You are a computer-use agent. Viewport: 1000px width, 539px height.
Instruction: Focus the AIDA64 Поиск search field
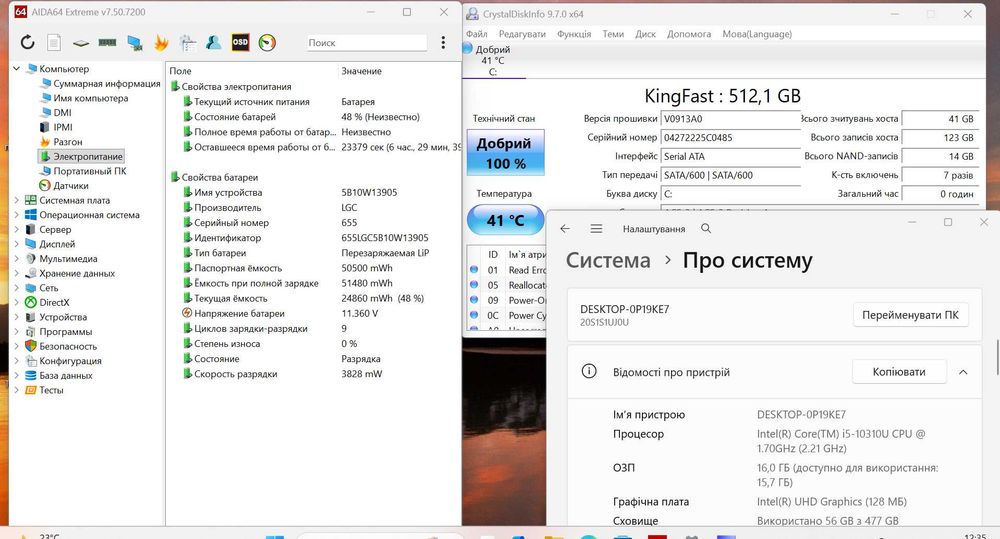[x=367, y=43]
